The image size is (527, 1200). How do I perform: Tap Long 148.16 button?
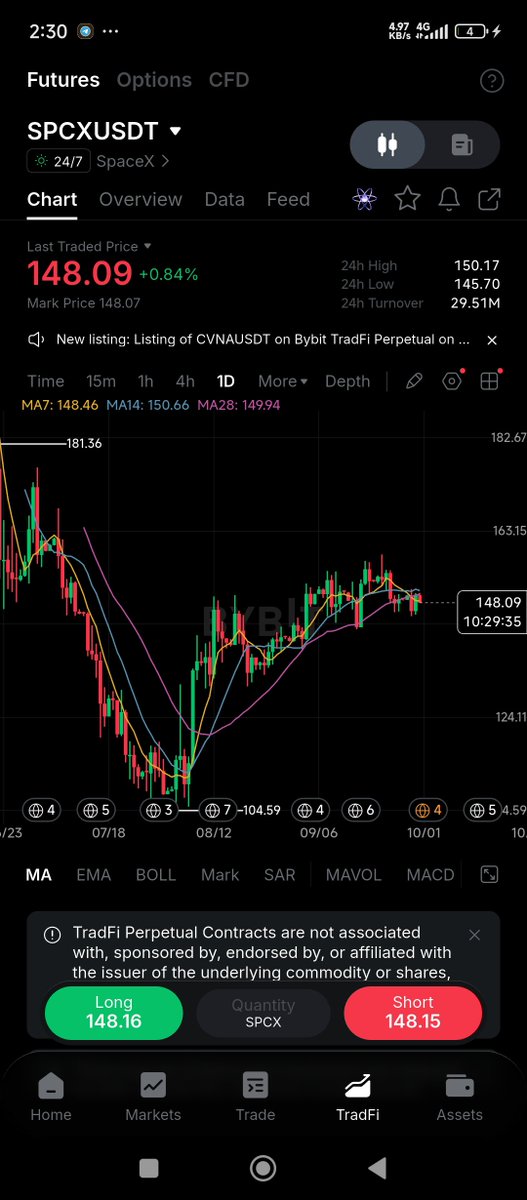(x=114, y=1012)
